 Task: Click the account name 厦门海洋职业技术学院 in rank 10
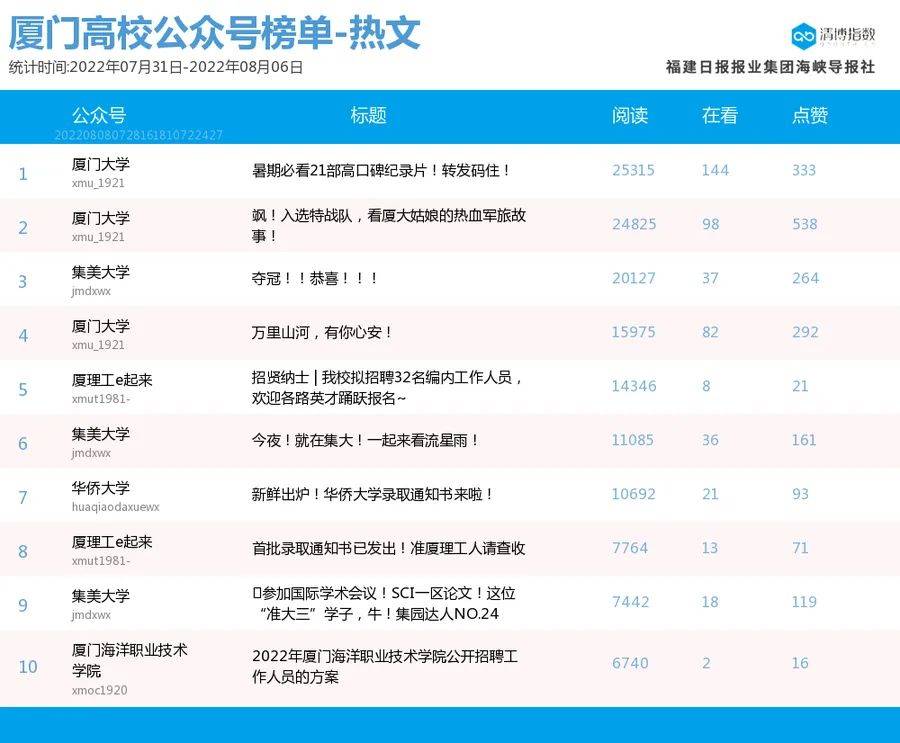pos(130,660)
